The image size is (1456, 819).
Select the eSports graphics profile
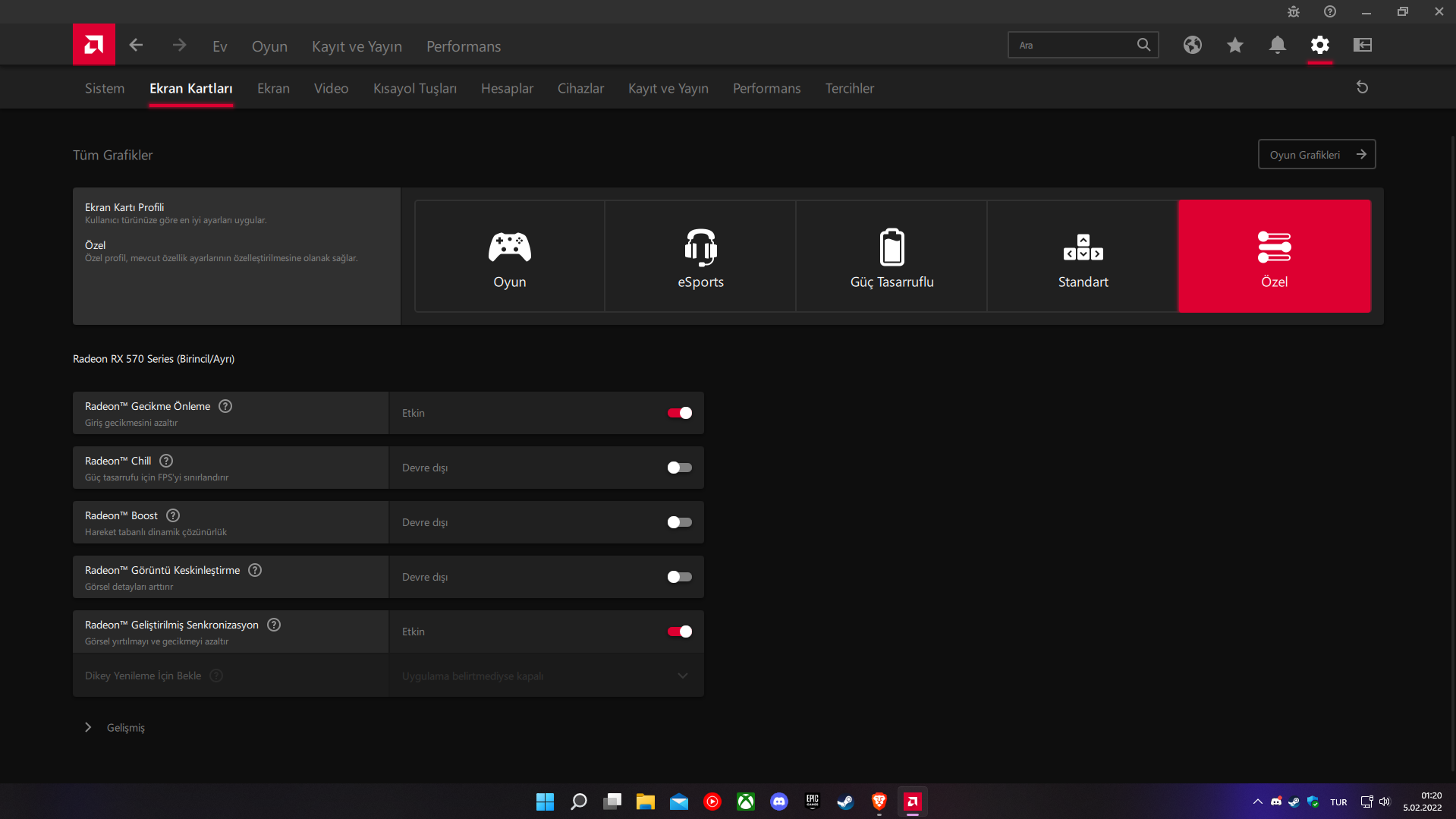[x=701, y=256]
